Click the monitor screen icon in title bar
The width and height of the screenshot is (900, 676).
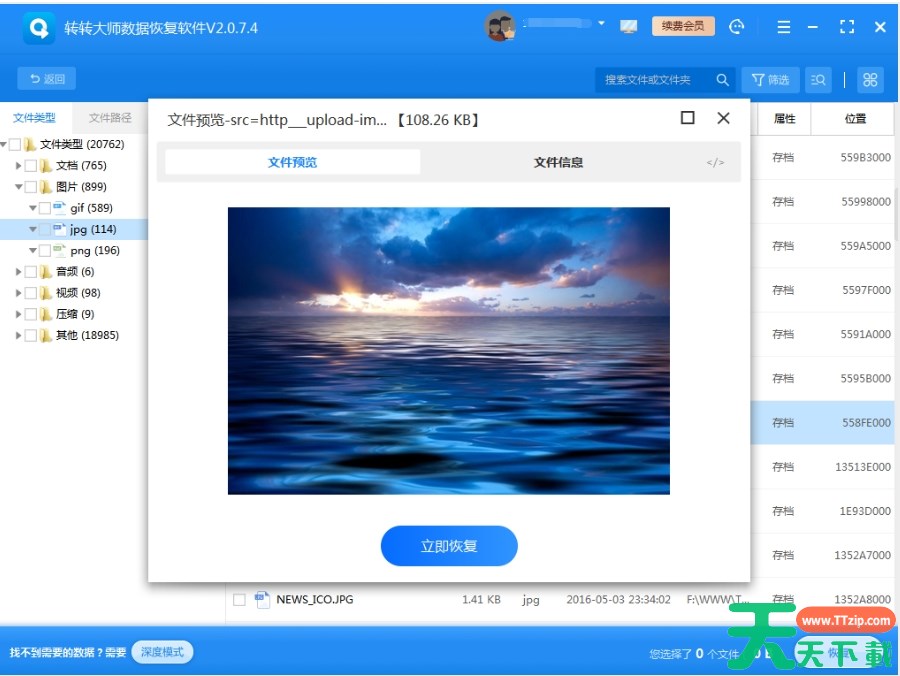629,27
